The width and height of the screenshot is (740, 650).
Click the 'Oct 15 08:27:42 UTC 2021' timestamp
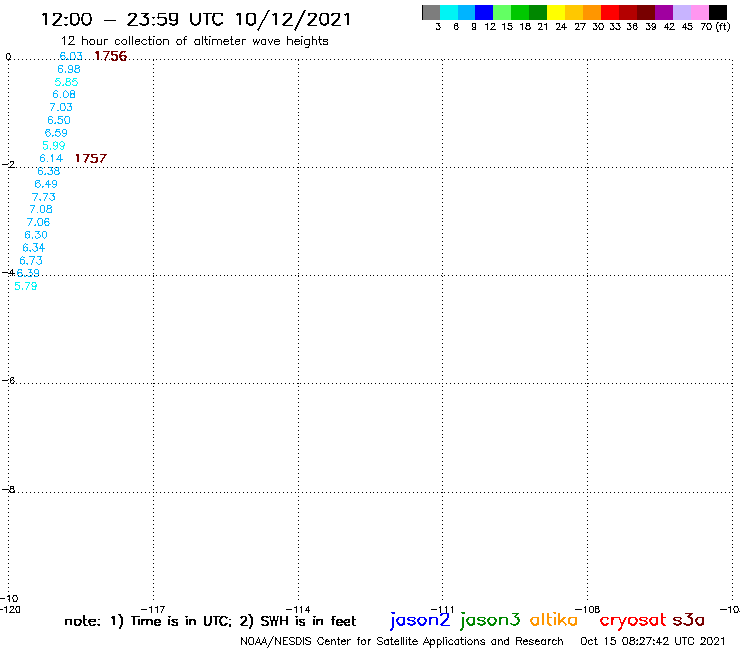tap(653, 641)
